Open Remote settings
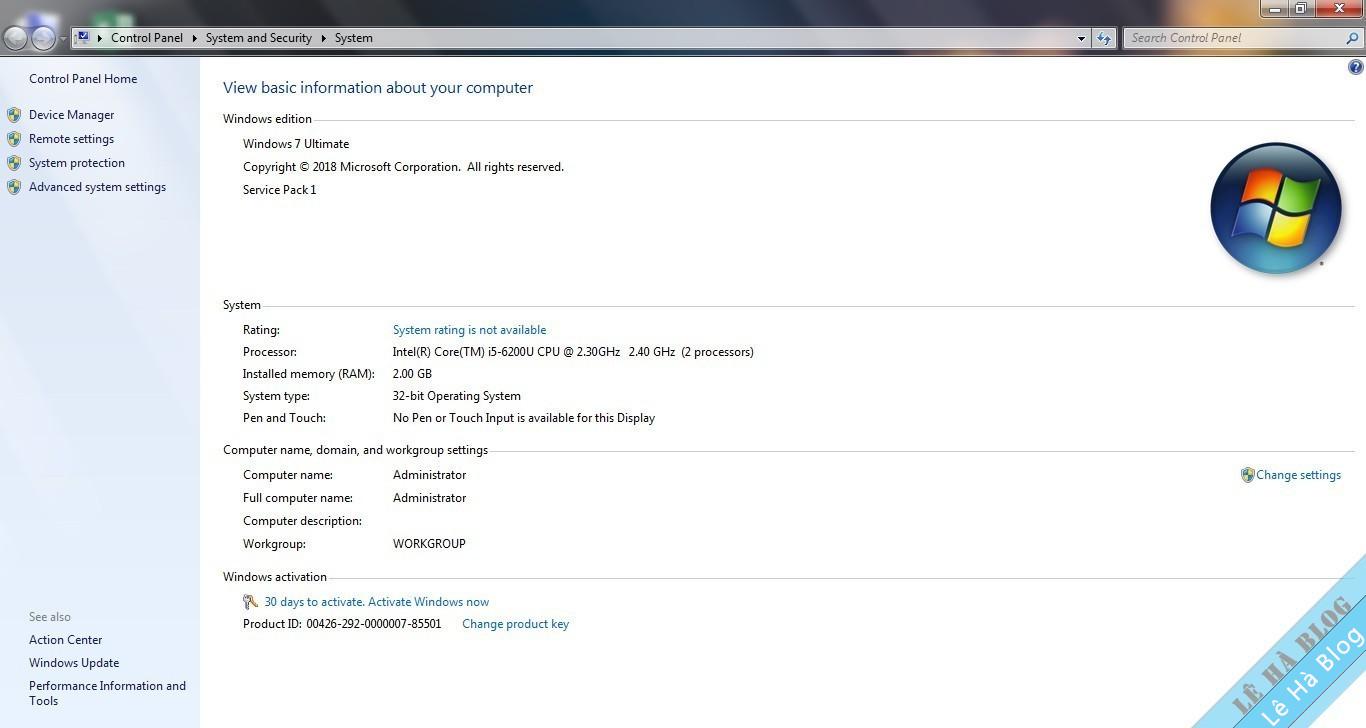Viewport: 1366px width, 728px height. 71,139
